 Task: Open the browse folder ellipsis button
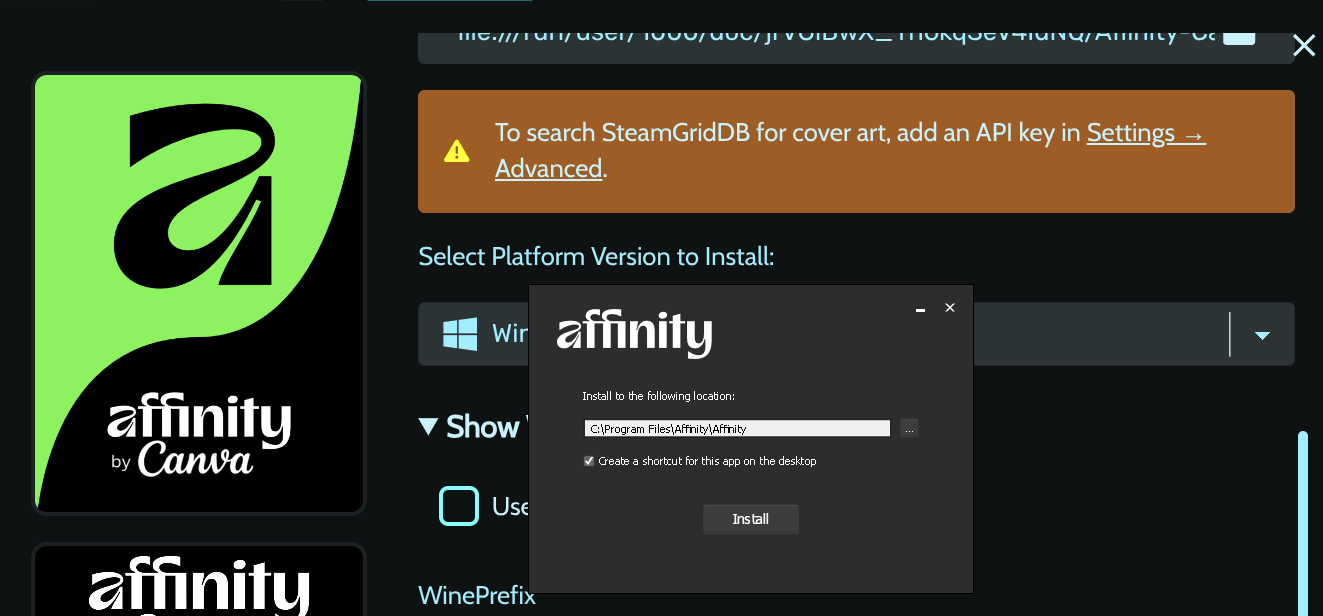point(909,428)
